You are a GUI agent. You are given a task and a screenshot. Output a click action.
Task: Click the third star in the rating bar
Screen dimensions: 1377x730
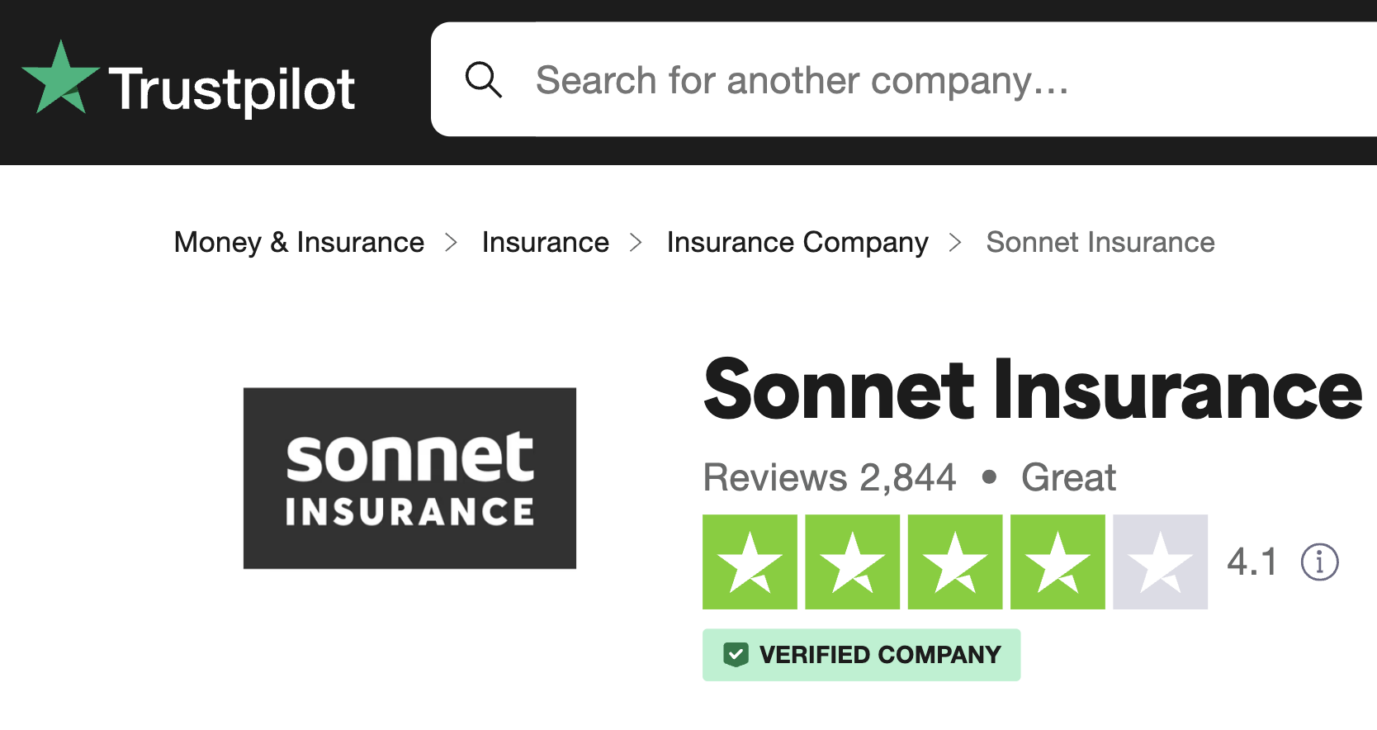click(954, 561)
